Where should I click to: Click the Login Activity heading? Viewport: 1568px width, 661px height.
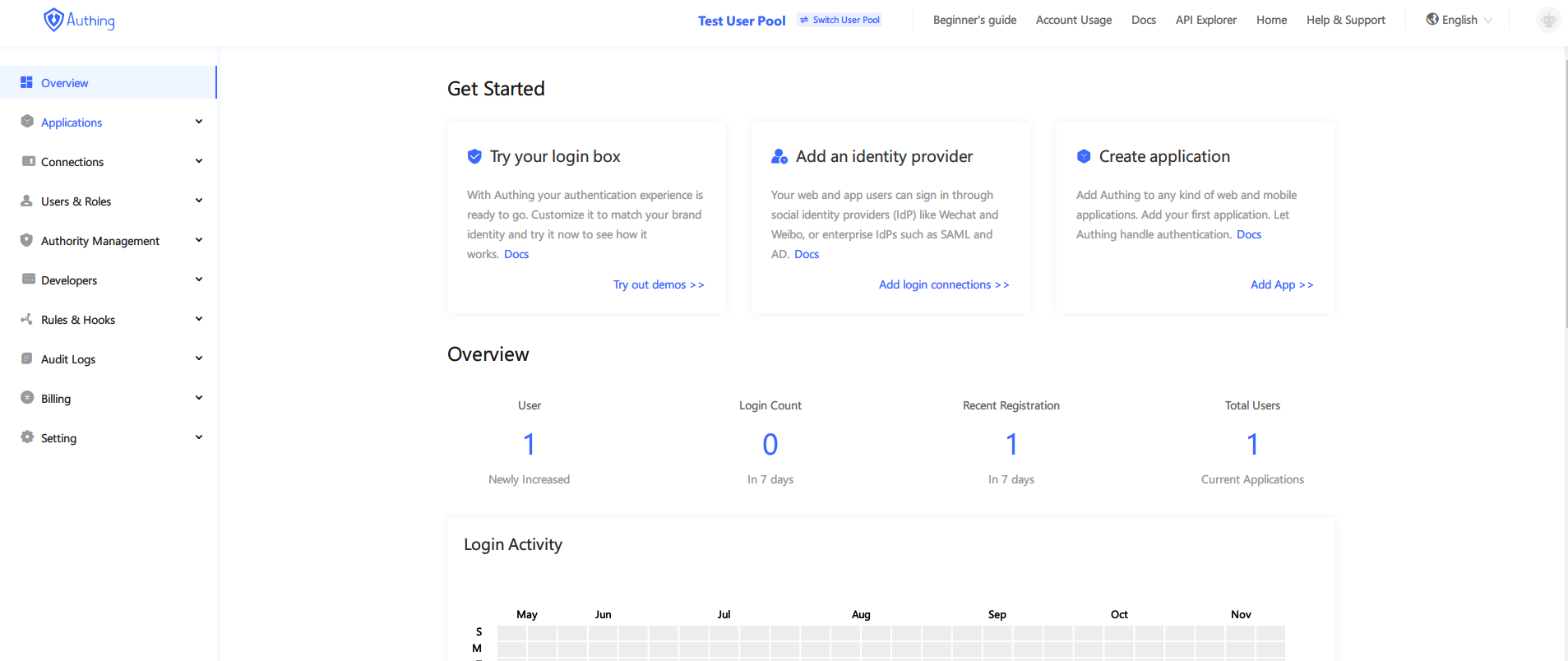coord(513,544)
